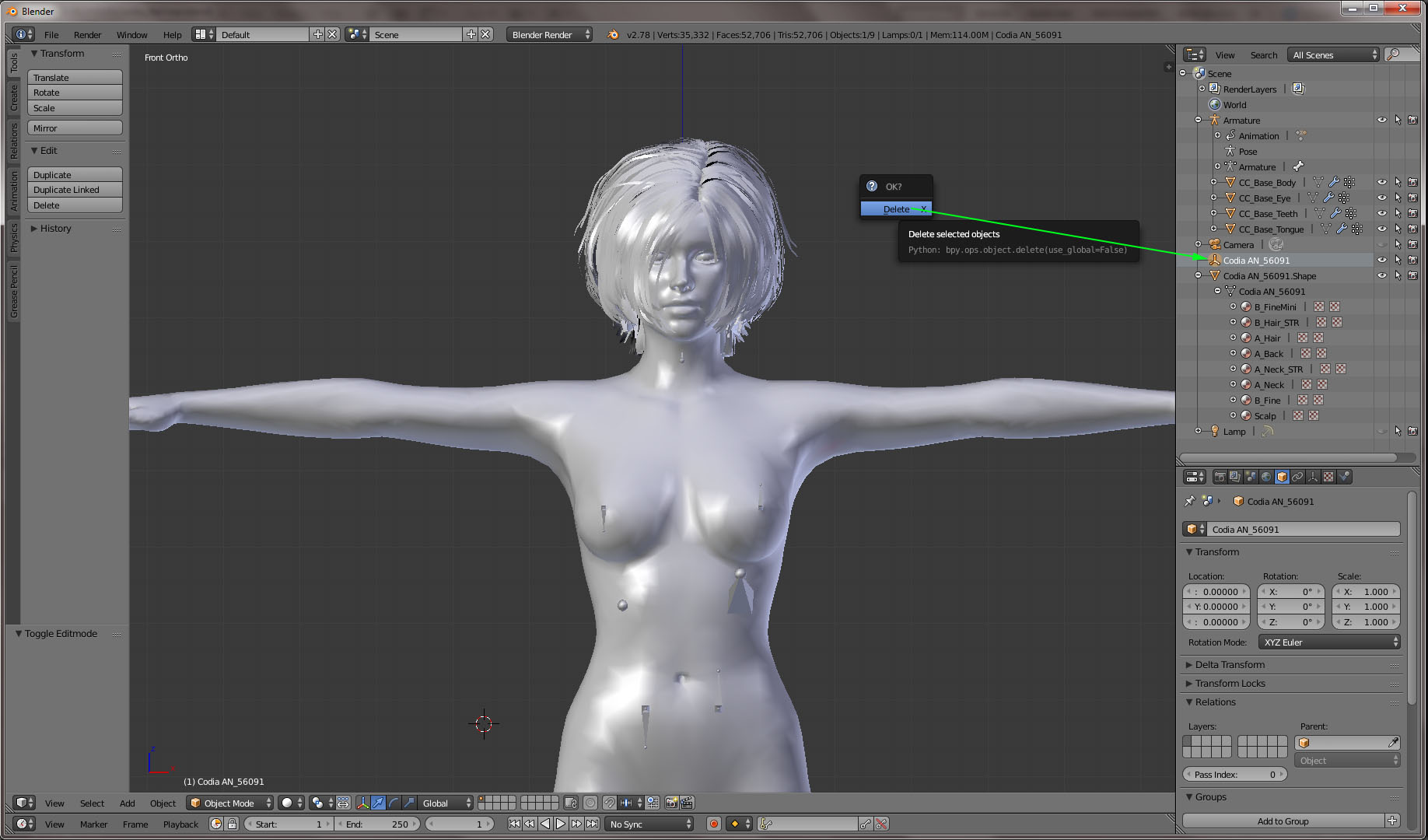
Task: Switch to the Grease Pencil shelf tab
Action: tap(13, 292)
